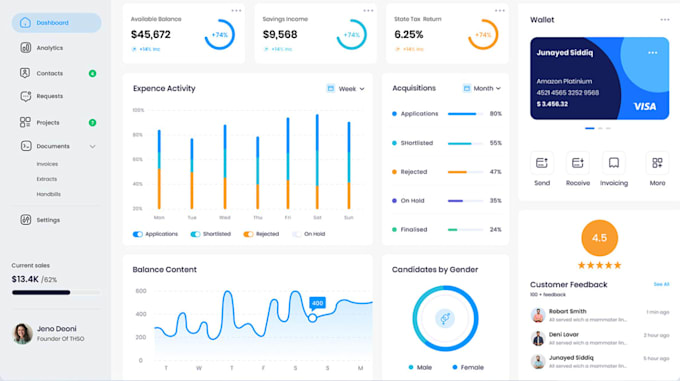
Task: Click the five star rating row
Action: click(x=599, y=265)
